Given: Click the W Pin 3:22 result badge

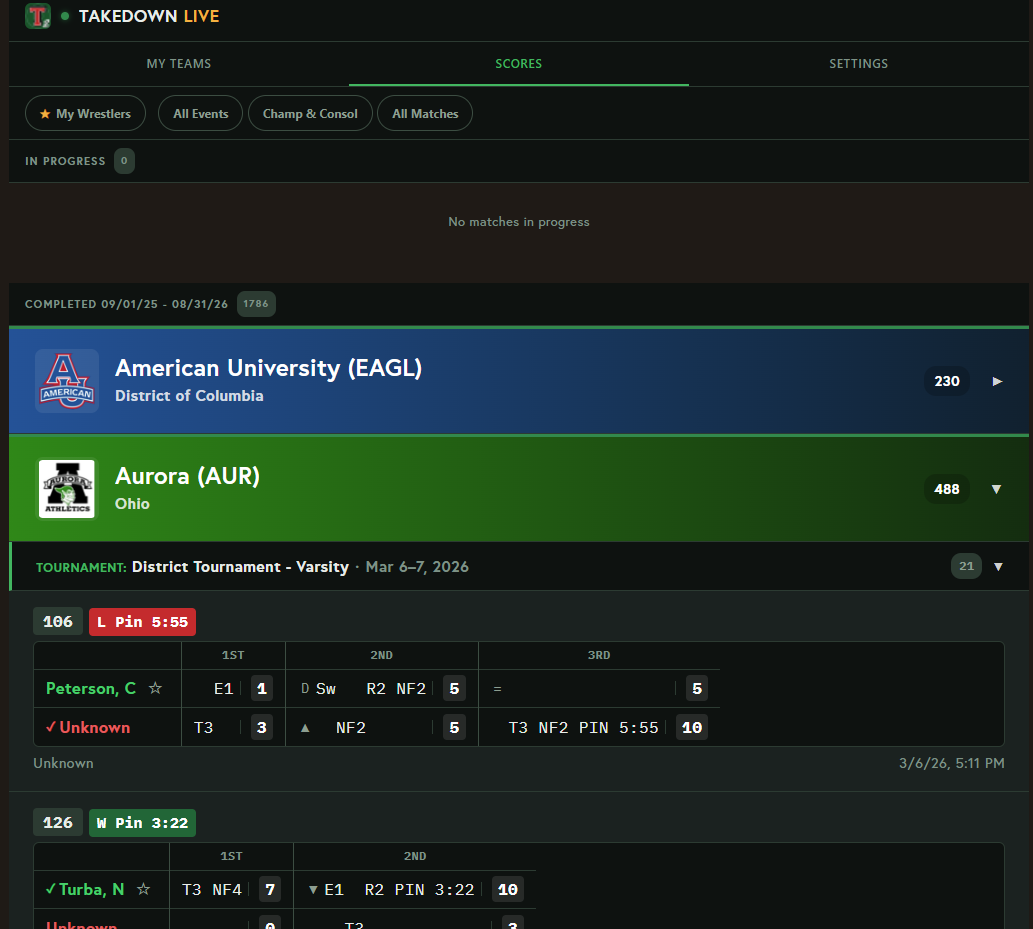Looking at the screenshot, I should pos(142,823).
